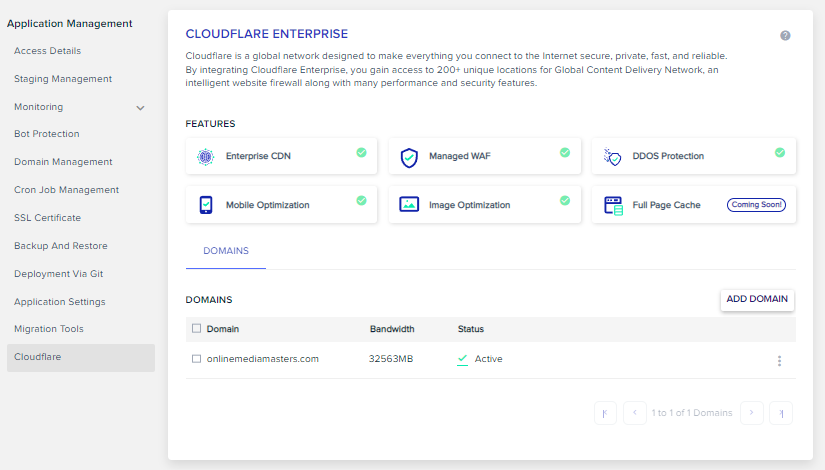Click the Coming Soon badge

pyautogui.click(x=756, y=205)
